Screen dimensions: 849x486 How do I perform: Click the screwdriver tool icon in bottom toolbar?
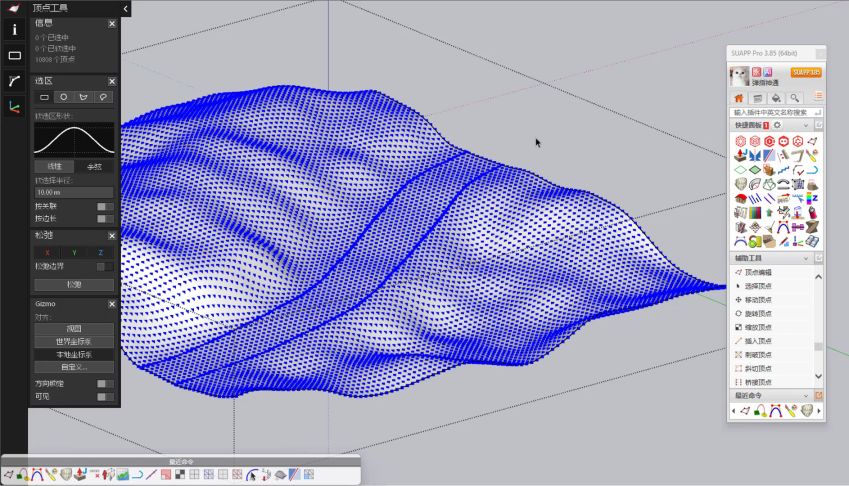[x=51, y=475]
